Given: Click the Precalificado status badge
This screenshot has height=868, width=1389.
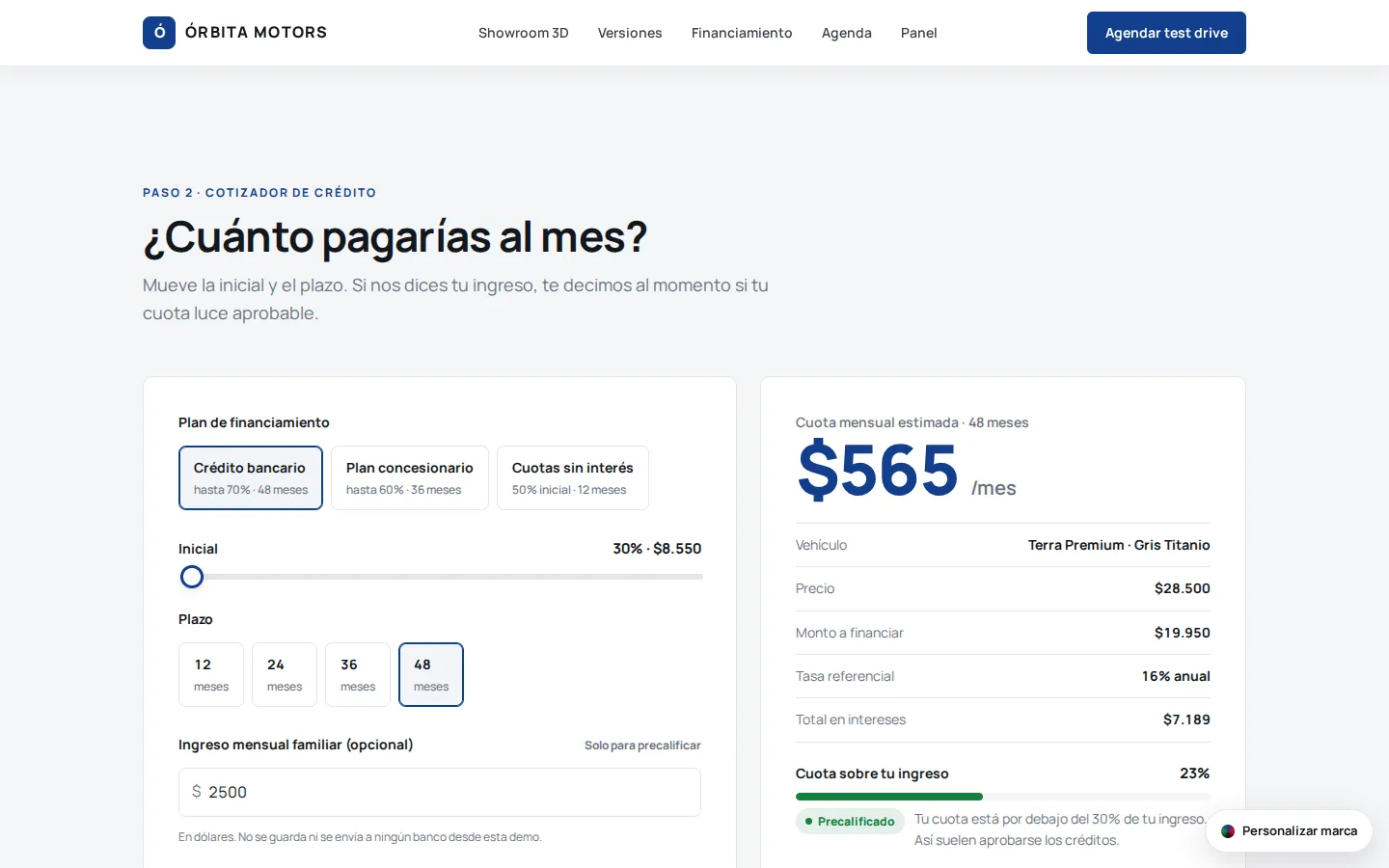Looking at the screenshot, I should click(x=850, y=822).
